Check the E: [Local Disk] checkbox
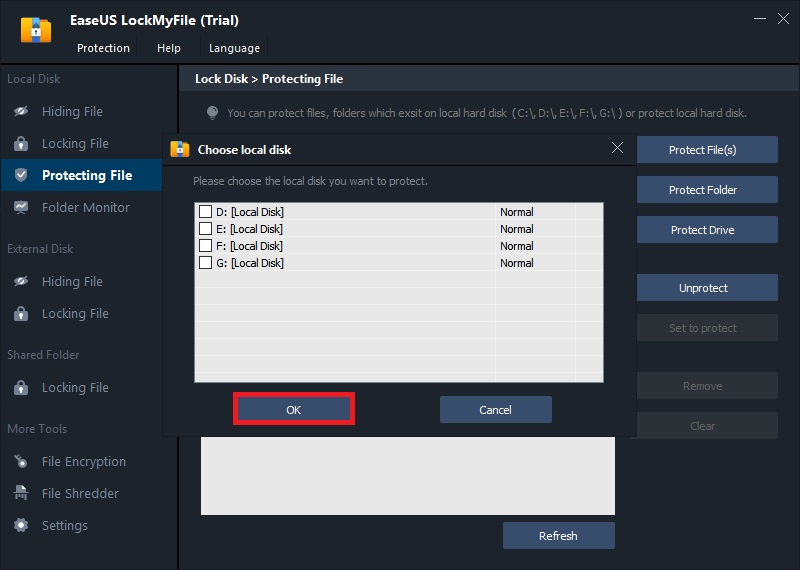Viewport: 800px width, 570px height. [206, 228]
